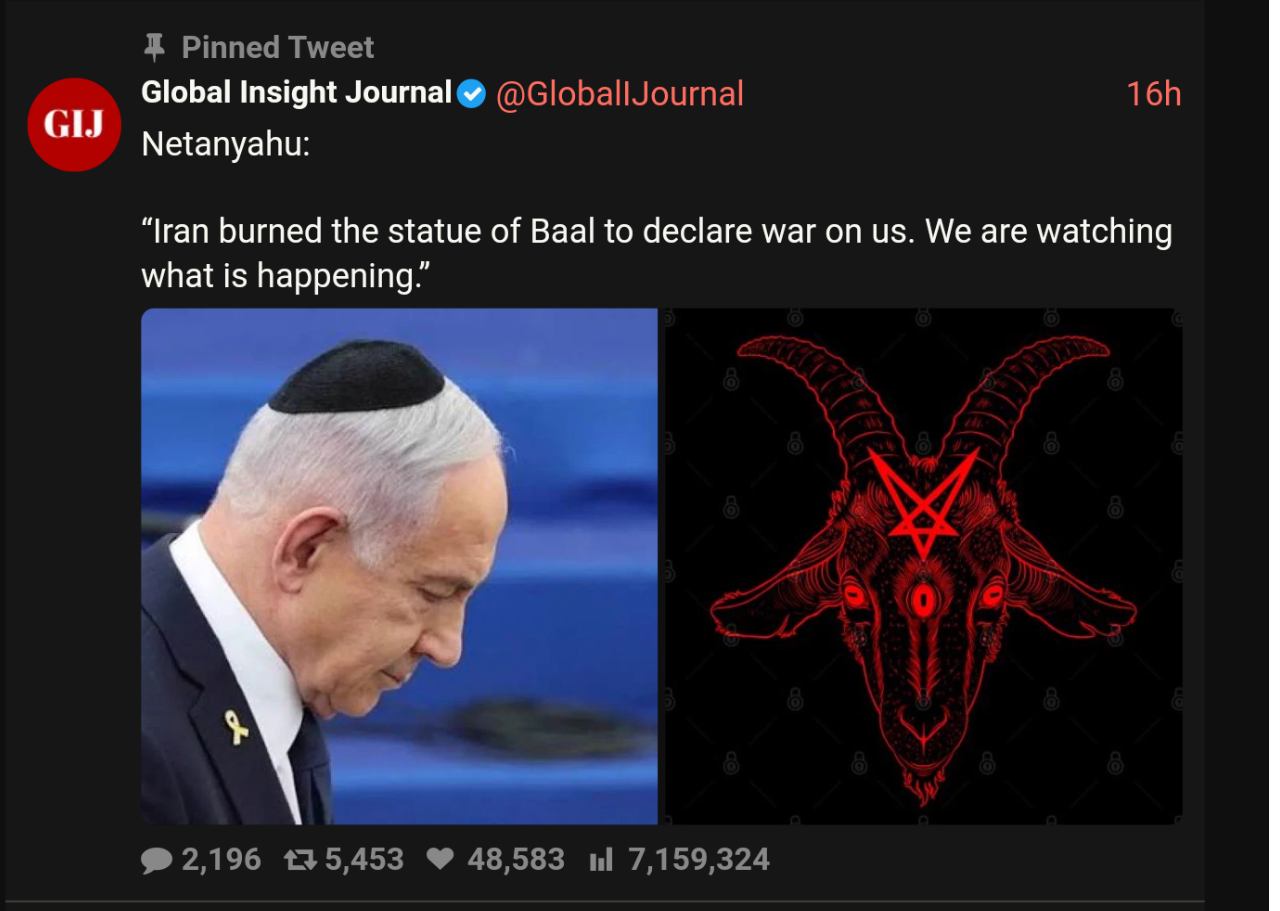The width and height of the screenshot is (1280, 911).
Task: Click the yellow ribbon pin on lapel
Action: pos(236,727)
